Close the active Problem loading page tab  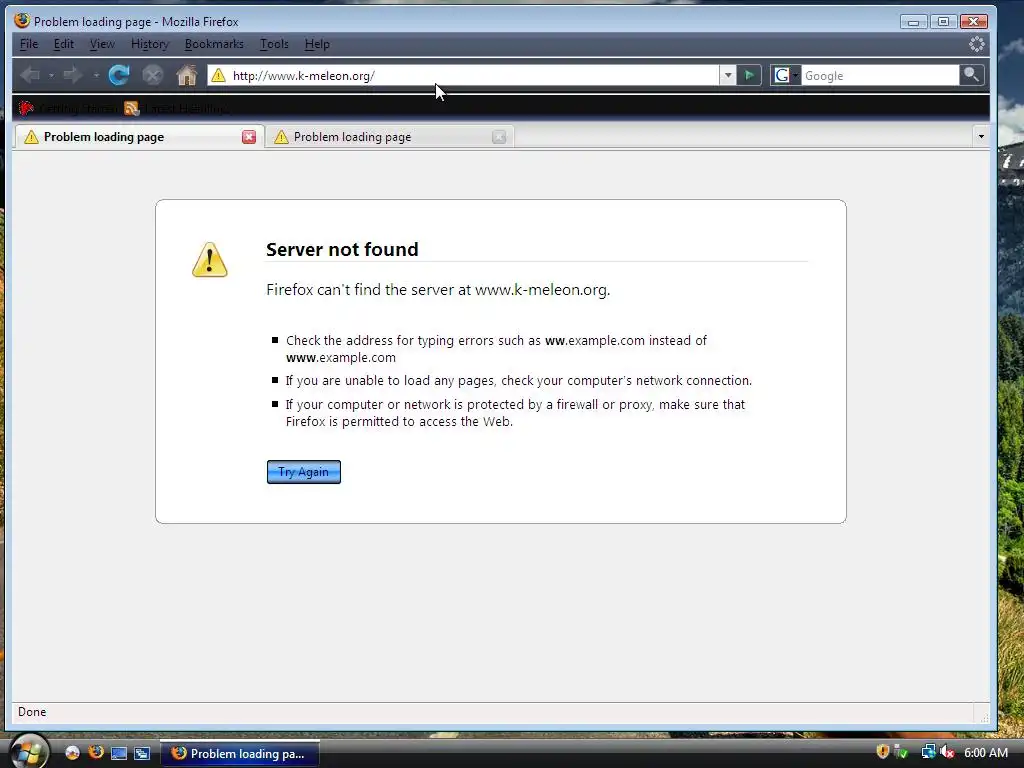(x=249, y=137)
